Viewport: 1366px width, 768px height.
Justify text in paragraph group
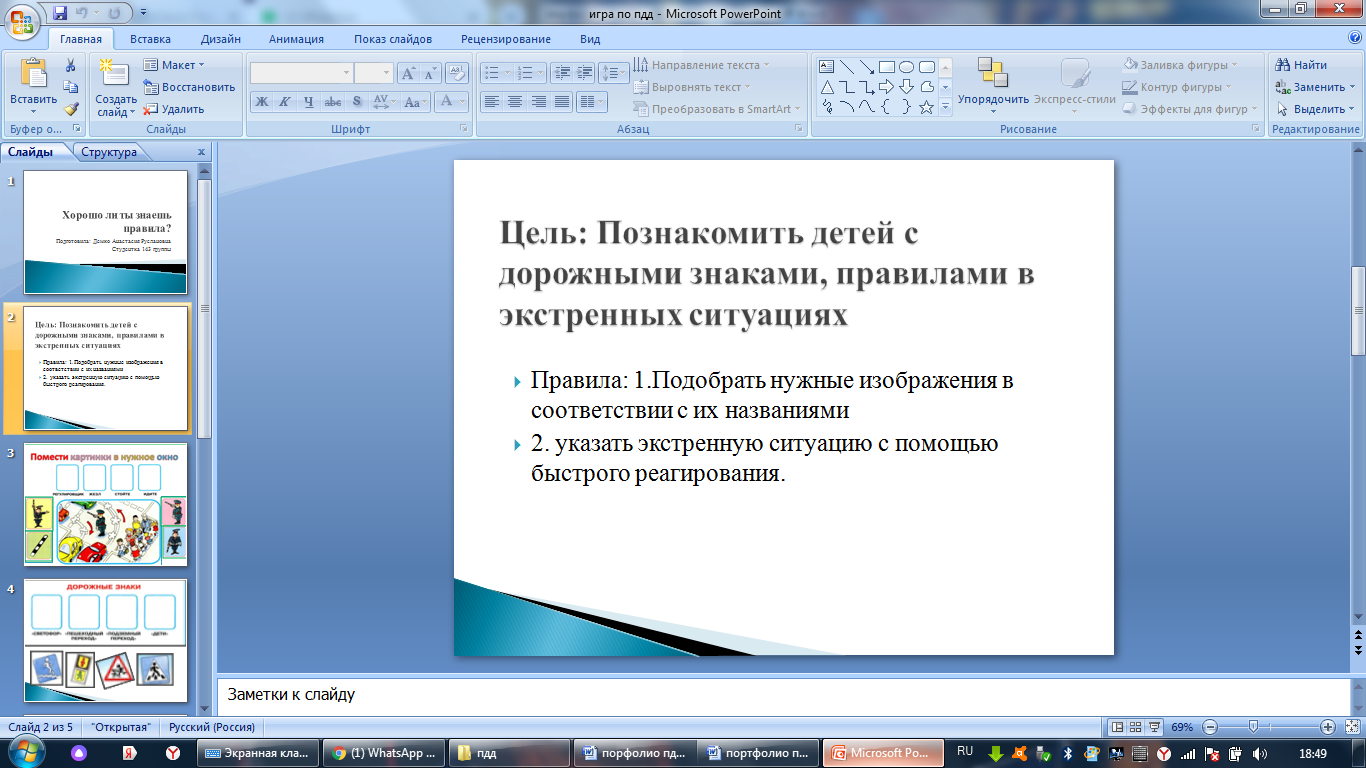click(562, 101)
